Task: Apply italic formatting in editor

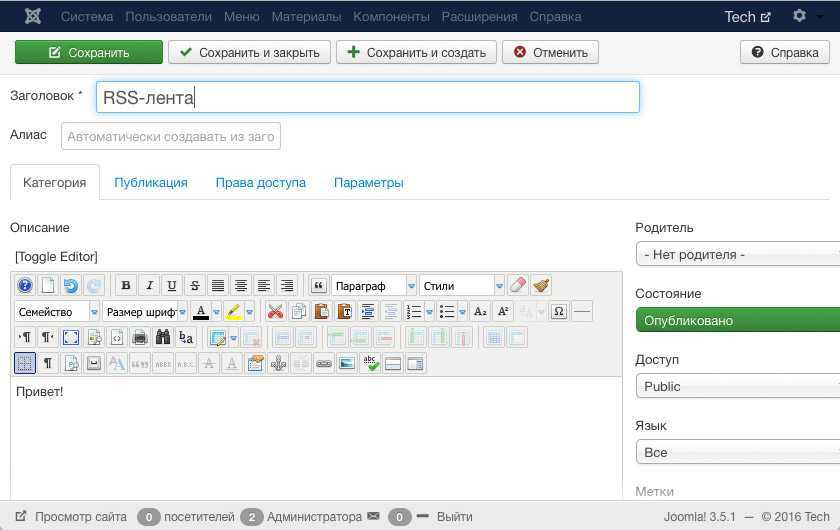Action: click(x=149, y=286)
